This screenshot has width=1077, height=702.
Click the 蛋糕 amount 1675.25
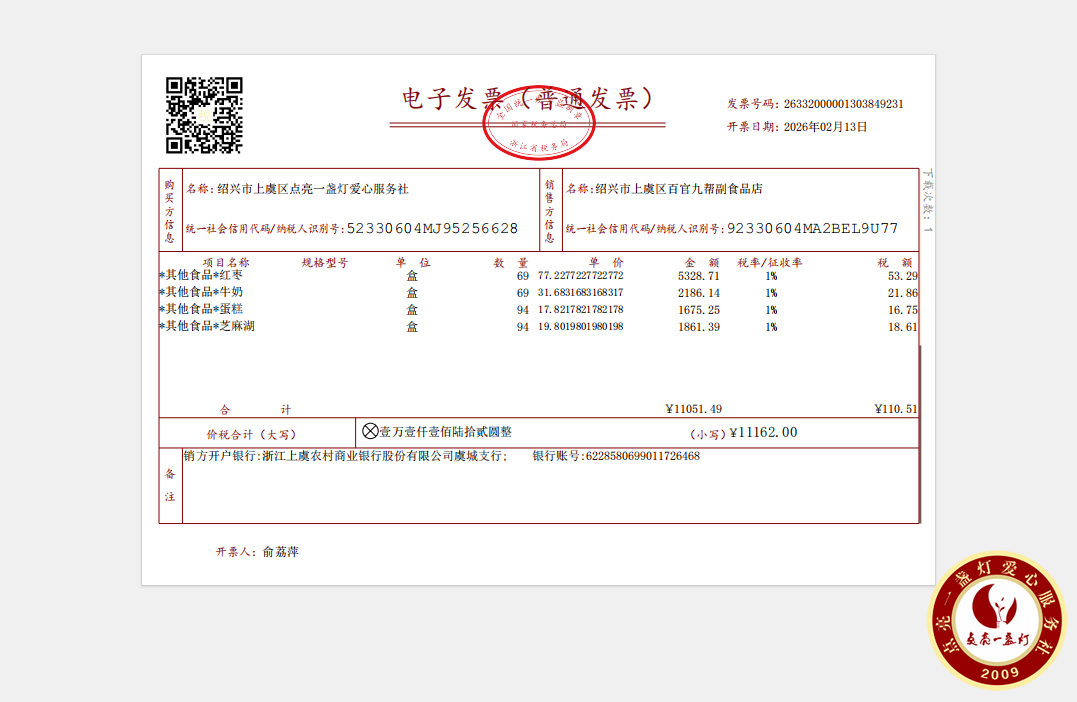point(698,310)
